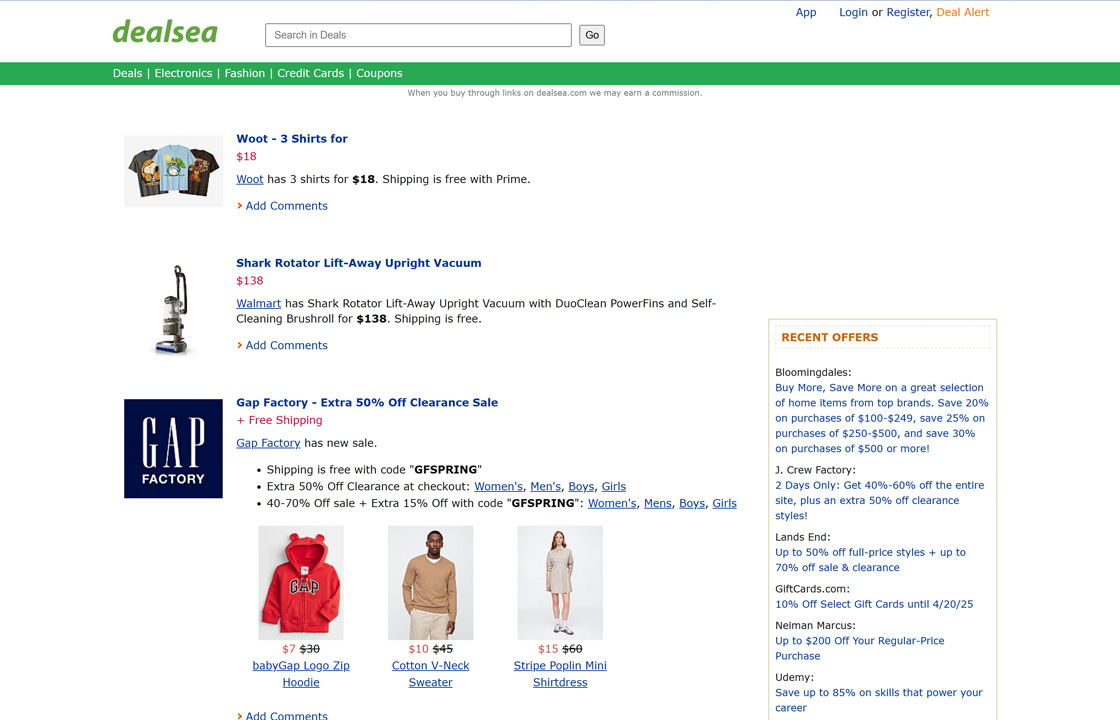Open Lands End Up to 50% off offer

(870, 560)
